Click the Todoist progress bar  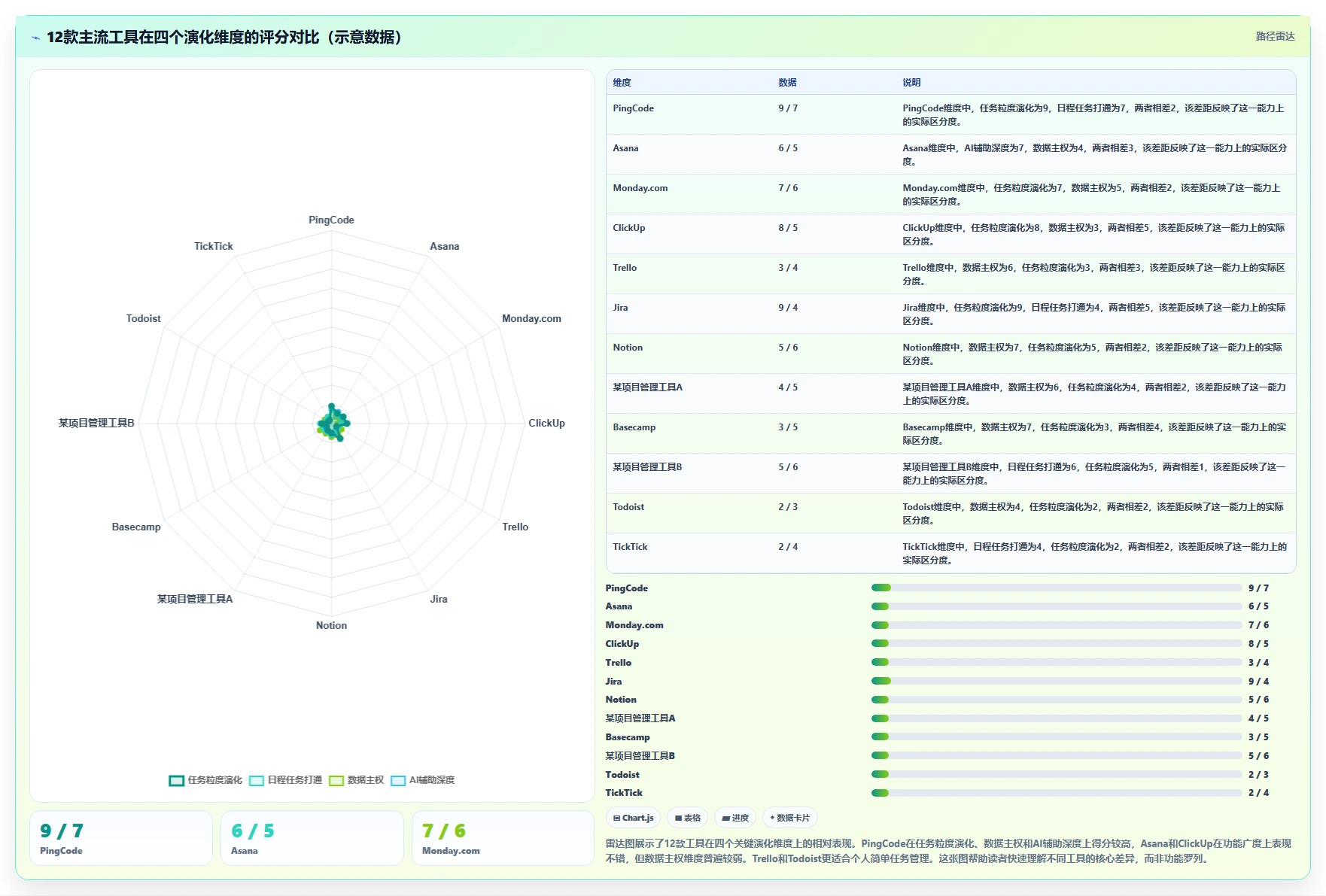(x=1057, y=774)
